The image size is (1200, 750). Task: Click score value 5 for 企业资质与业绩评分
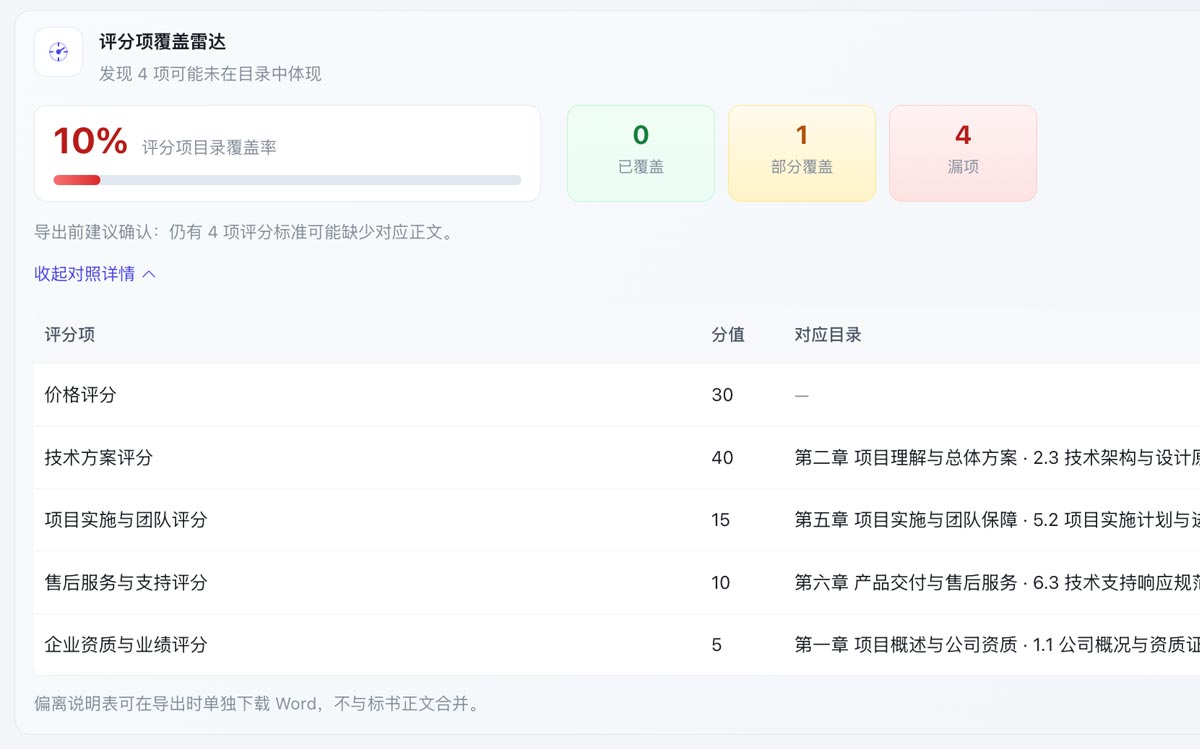coord(717,645)
